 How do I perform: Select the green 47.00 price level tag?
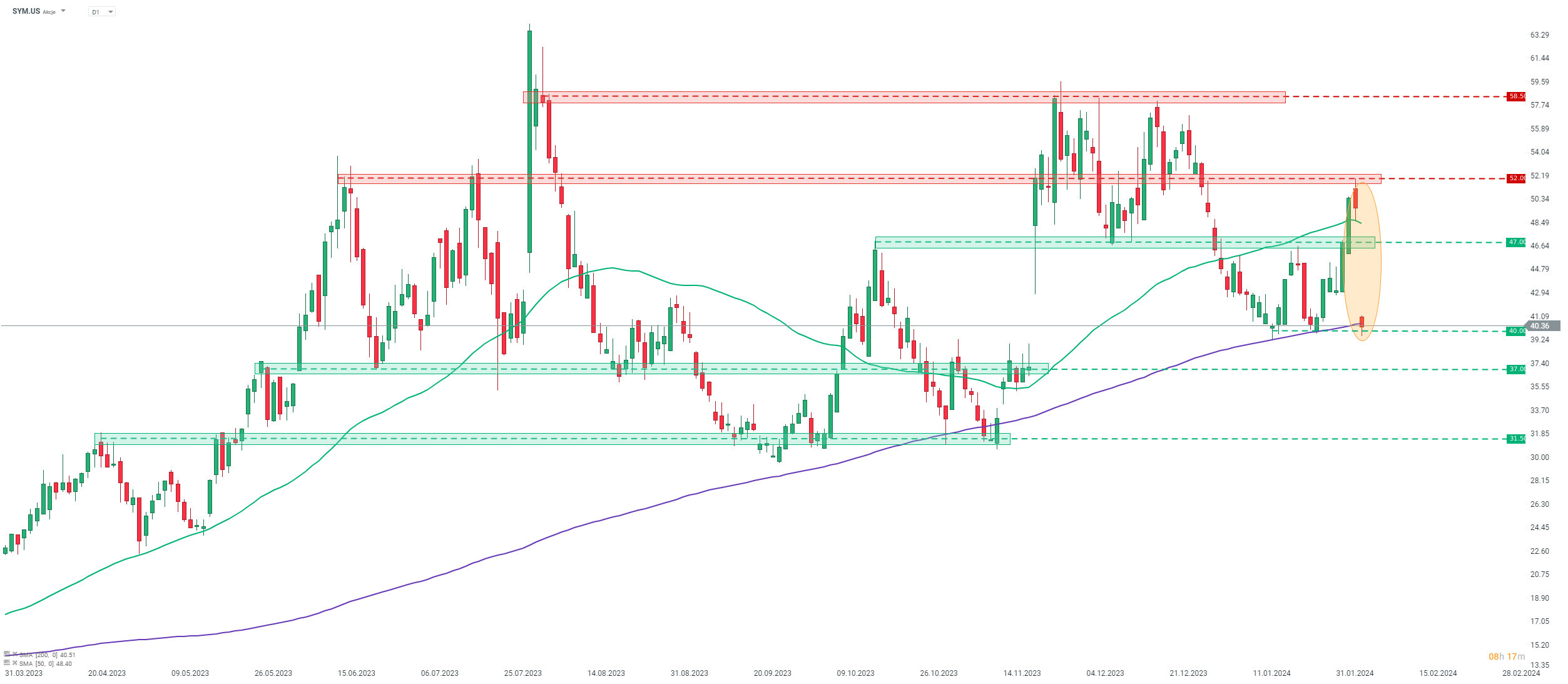tap(1516, 242)
